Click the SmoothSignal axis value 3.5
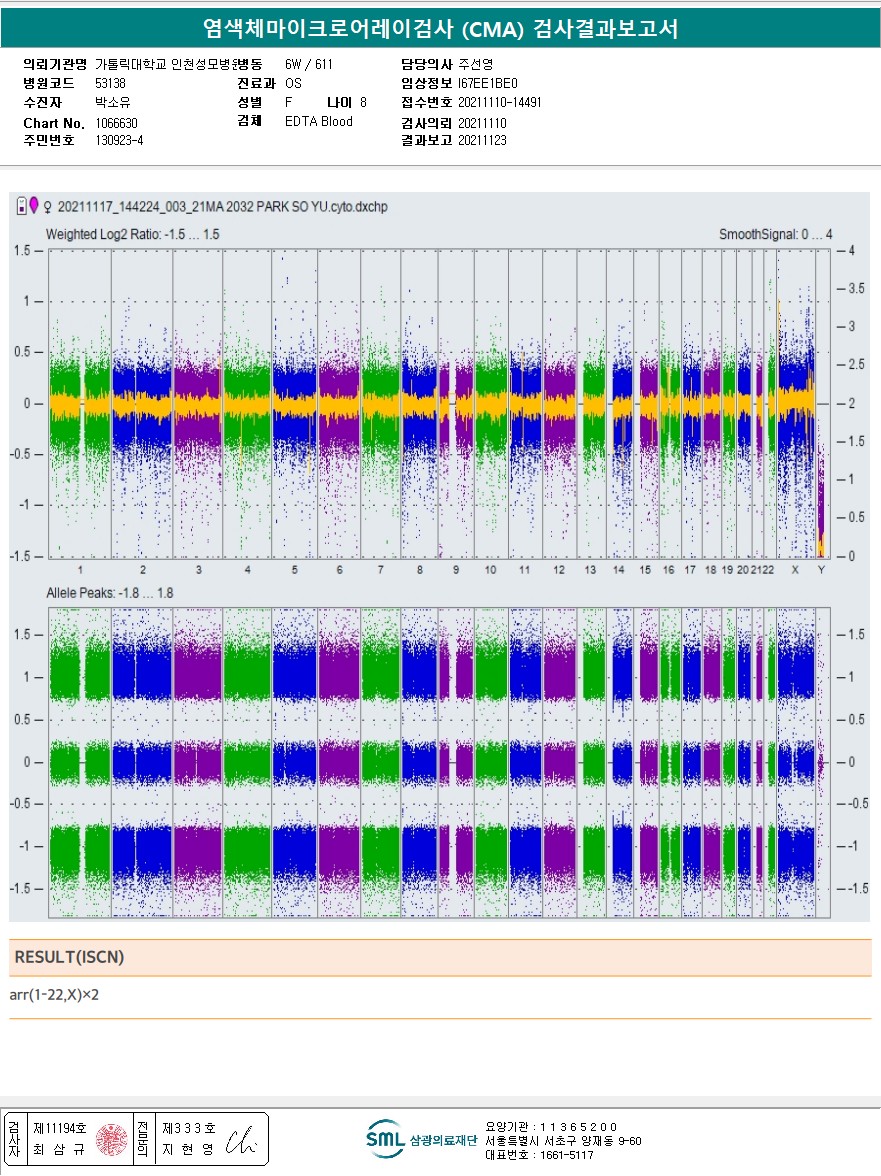Image resolution: width=881 pixels, height=1176 pixels. 856,288
